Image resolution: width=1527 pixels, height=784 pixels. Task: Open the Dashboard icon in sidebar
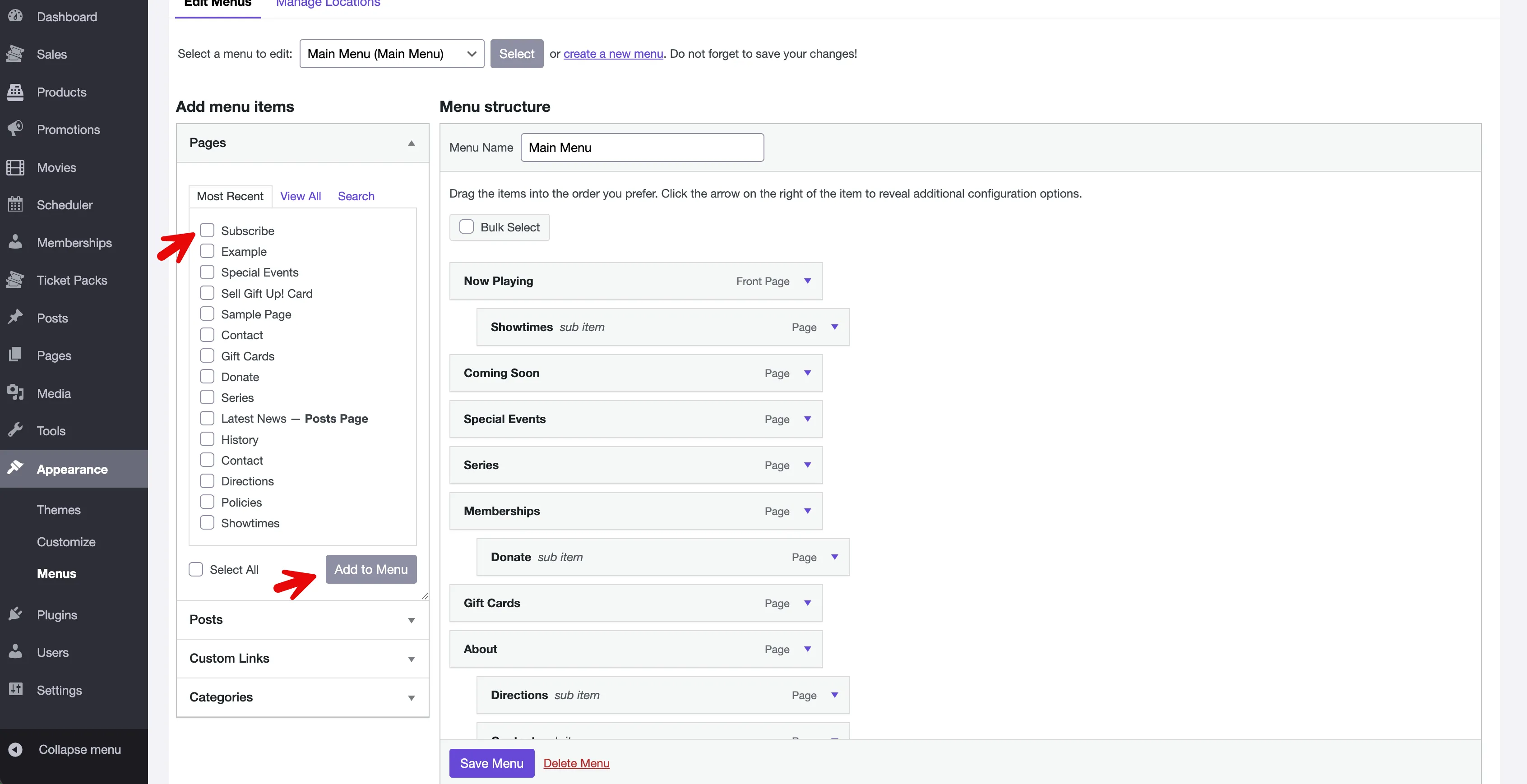coord(15,16)
